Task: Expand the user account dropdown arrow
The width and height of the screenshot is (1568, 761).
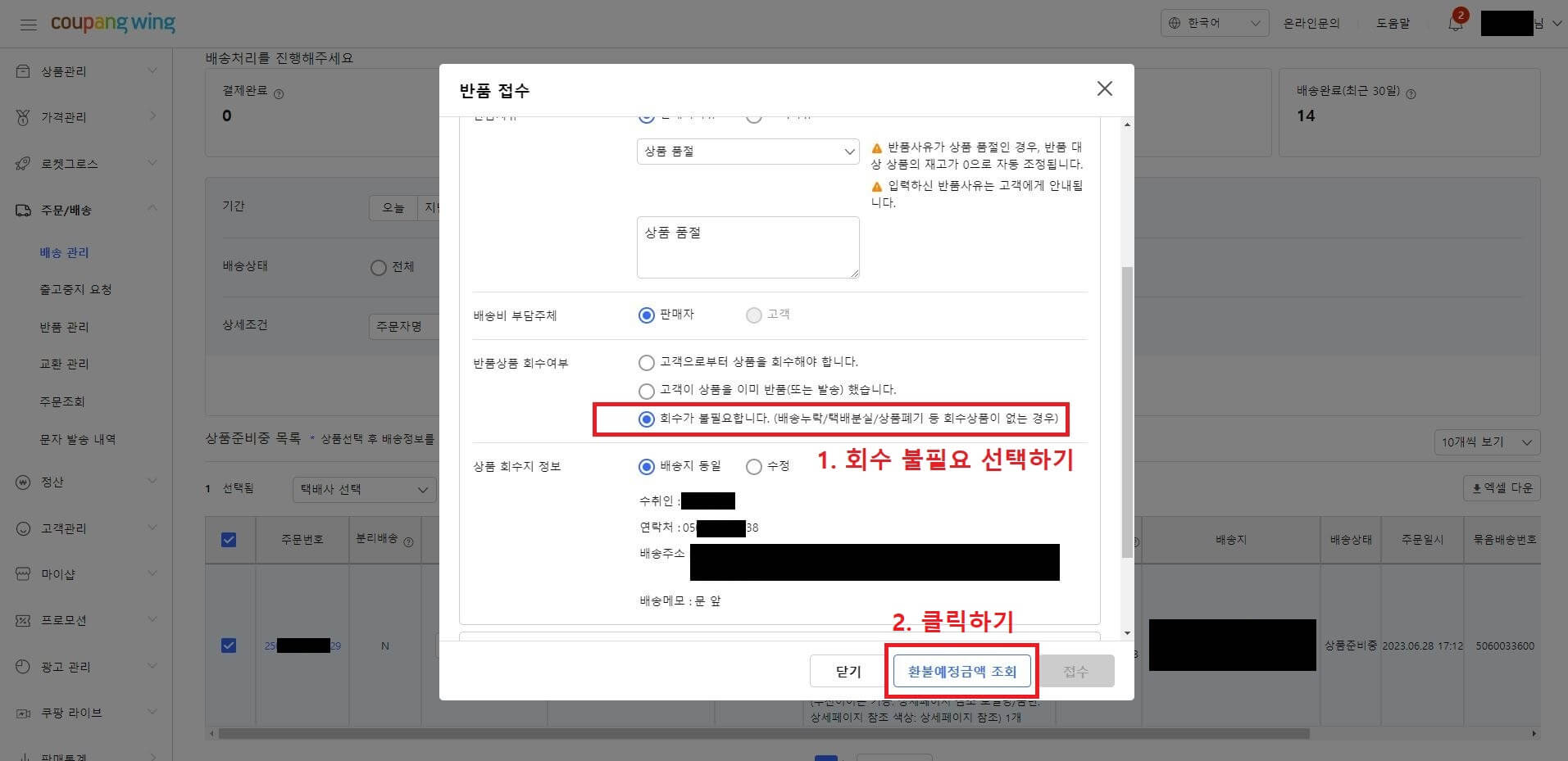Action: (x=1557, y=24)
